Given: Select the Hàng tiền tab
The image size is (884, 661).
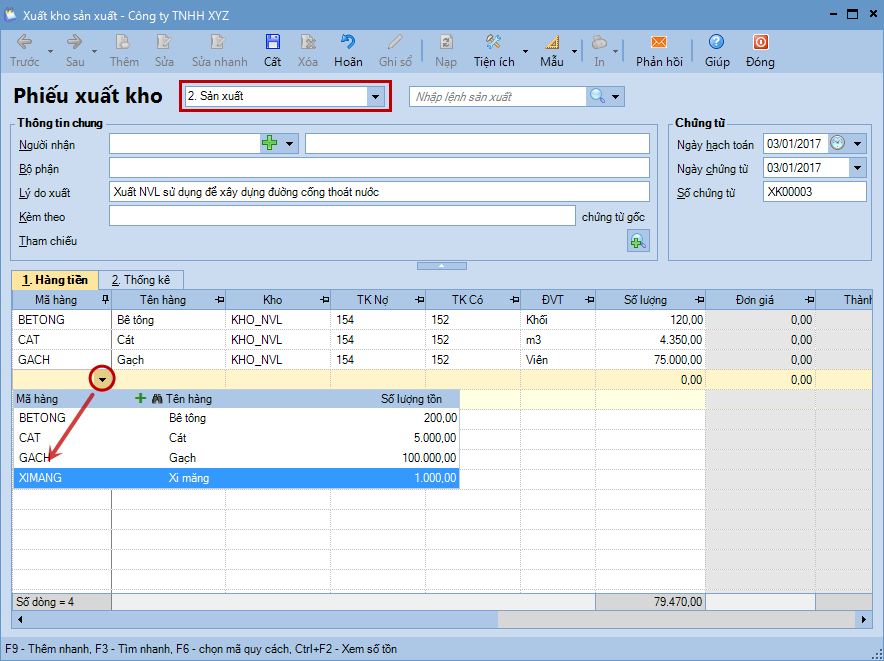Looking at the screenshot, I should pos(55,280).
